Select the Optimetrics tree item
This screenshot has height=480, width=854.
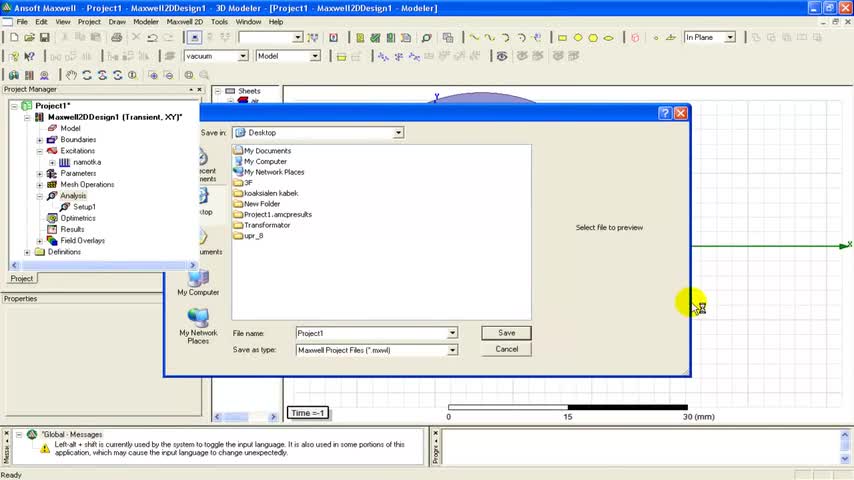[x=78, y=218]
